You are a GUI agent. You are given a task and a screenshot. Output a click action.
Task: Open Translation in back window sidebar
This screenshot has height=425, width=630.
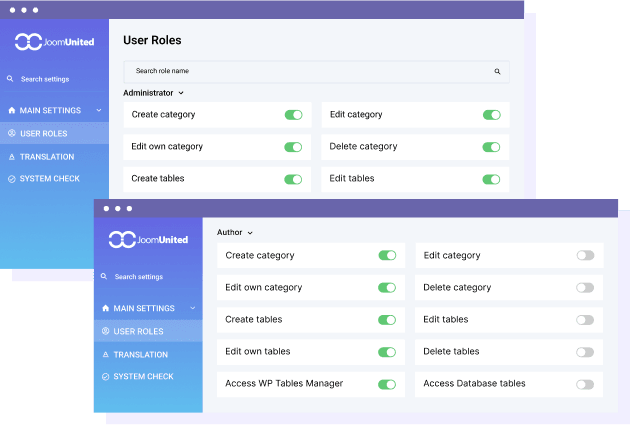(x=47, y=157)
